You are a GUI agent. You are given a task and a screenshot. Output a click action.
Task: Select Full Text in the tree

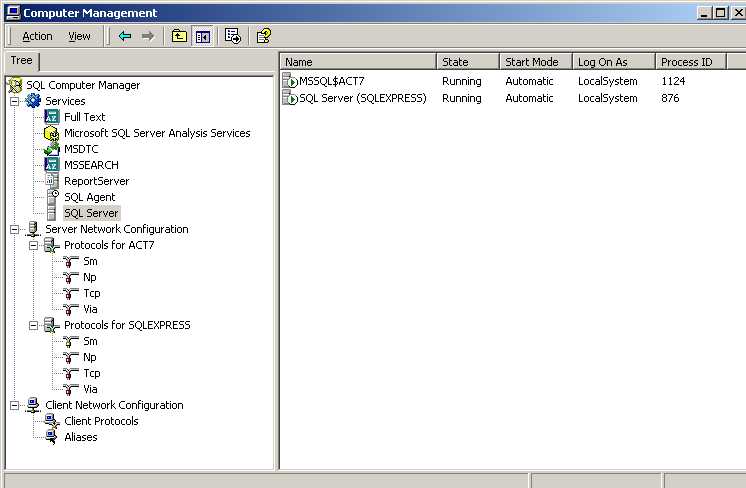tap(85, 117)
